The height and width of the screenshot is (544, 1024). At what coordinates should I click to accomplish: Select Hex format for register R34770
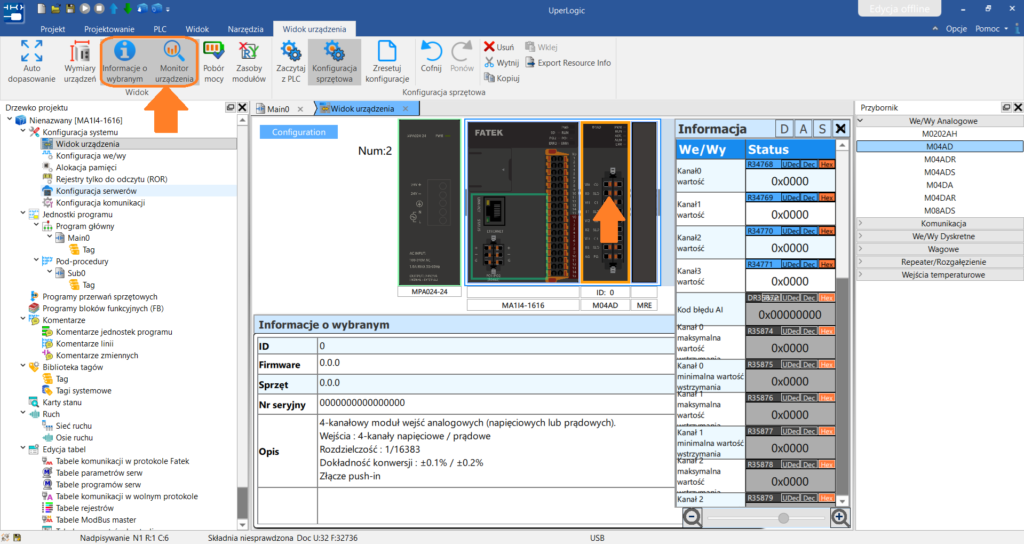(x=827, y=231)
